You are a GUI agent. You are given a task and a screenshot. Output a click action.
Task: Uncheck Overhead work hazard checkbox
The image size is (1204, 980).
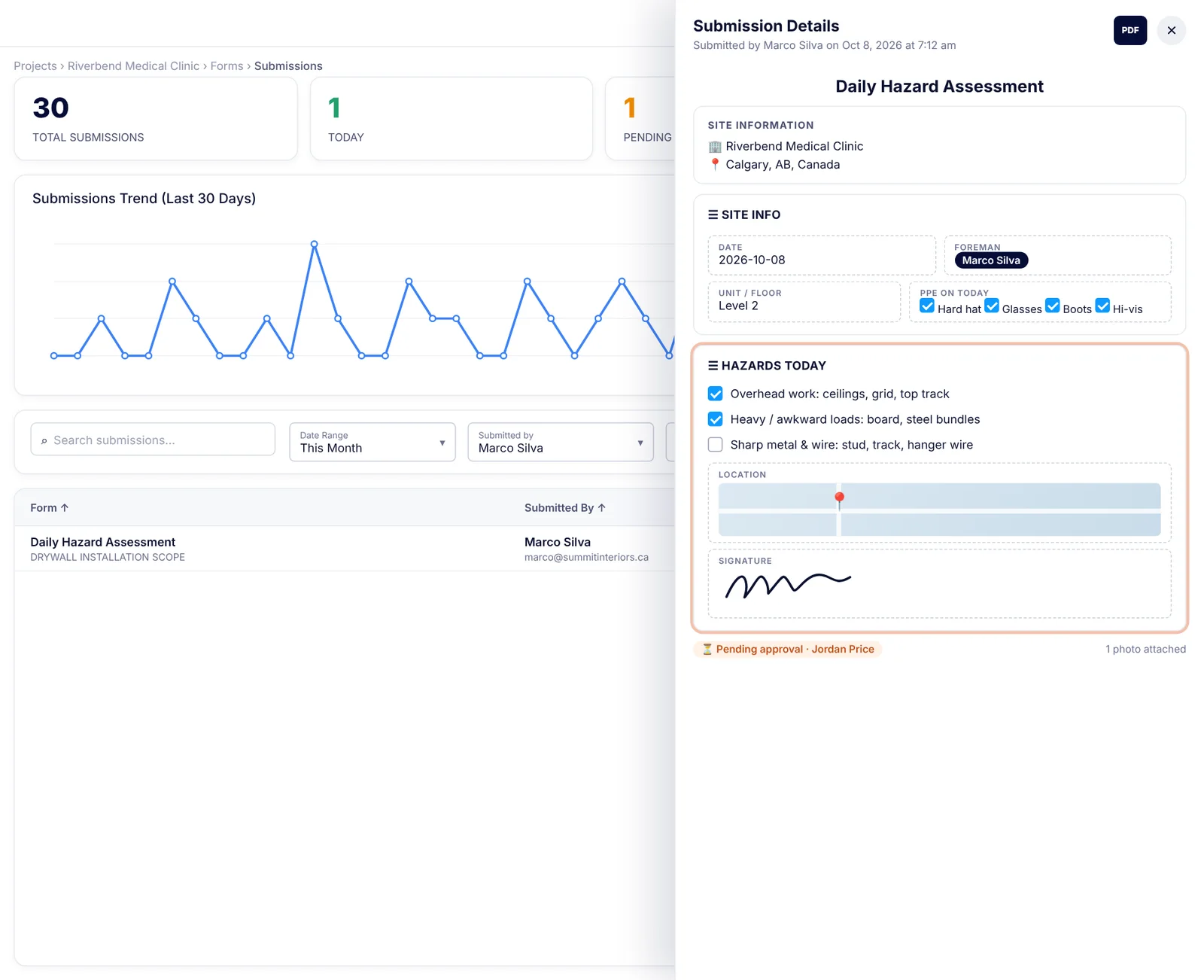click(716, 394)
